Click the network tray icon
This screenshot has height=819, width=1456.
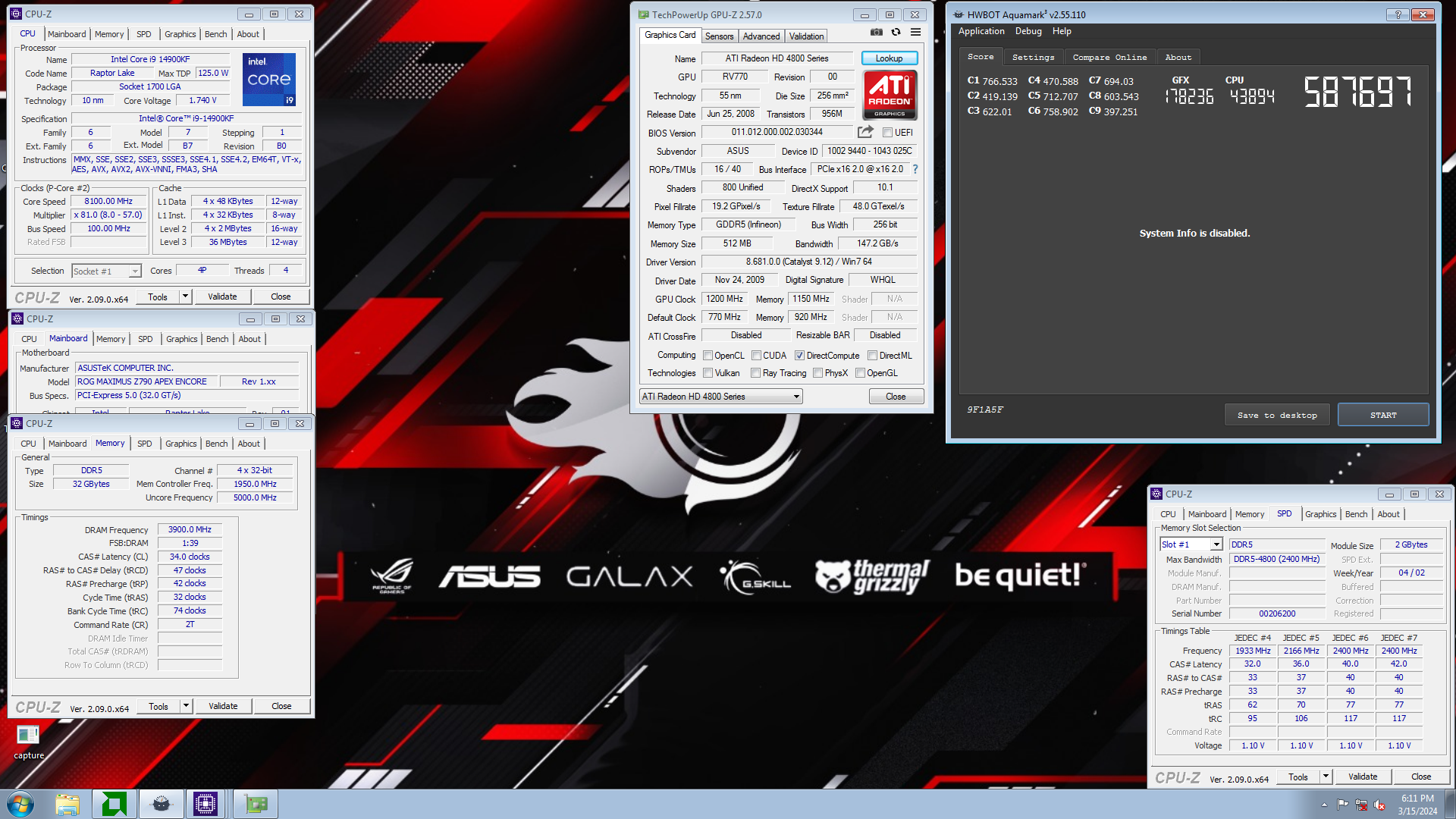tap(1361, 805)
